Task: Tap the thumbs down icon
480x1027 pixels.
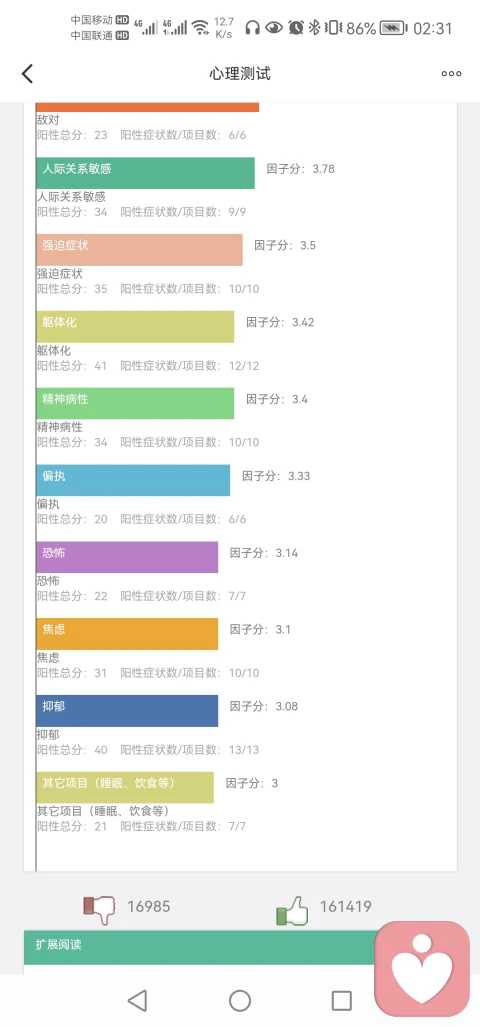Action: [x=99, y=909]
